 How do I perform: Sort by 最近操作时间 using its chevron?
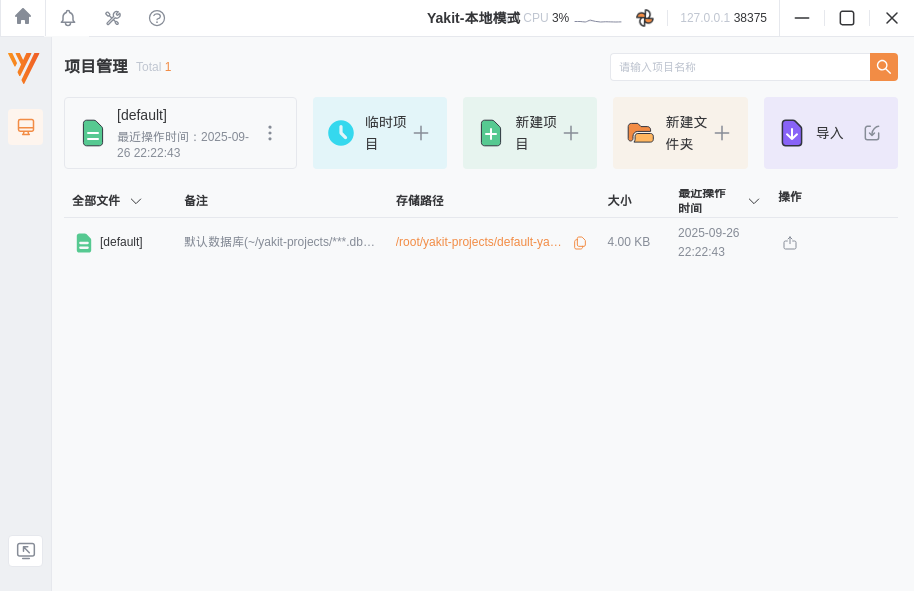click(x=754, y=200)
